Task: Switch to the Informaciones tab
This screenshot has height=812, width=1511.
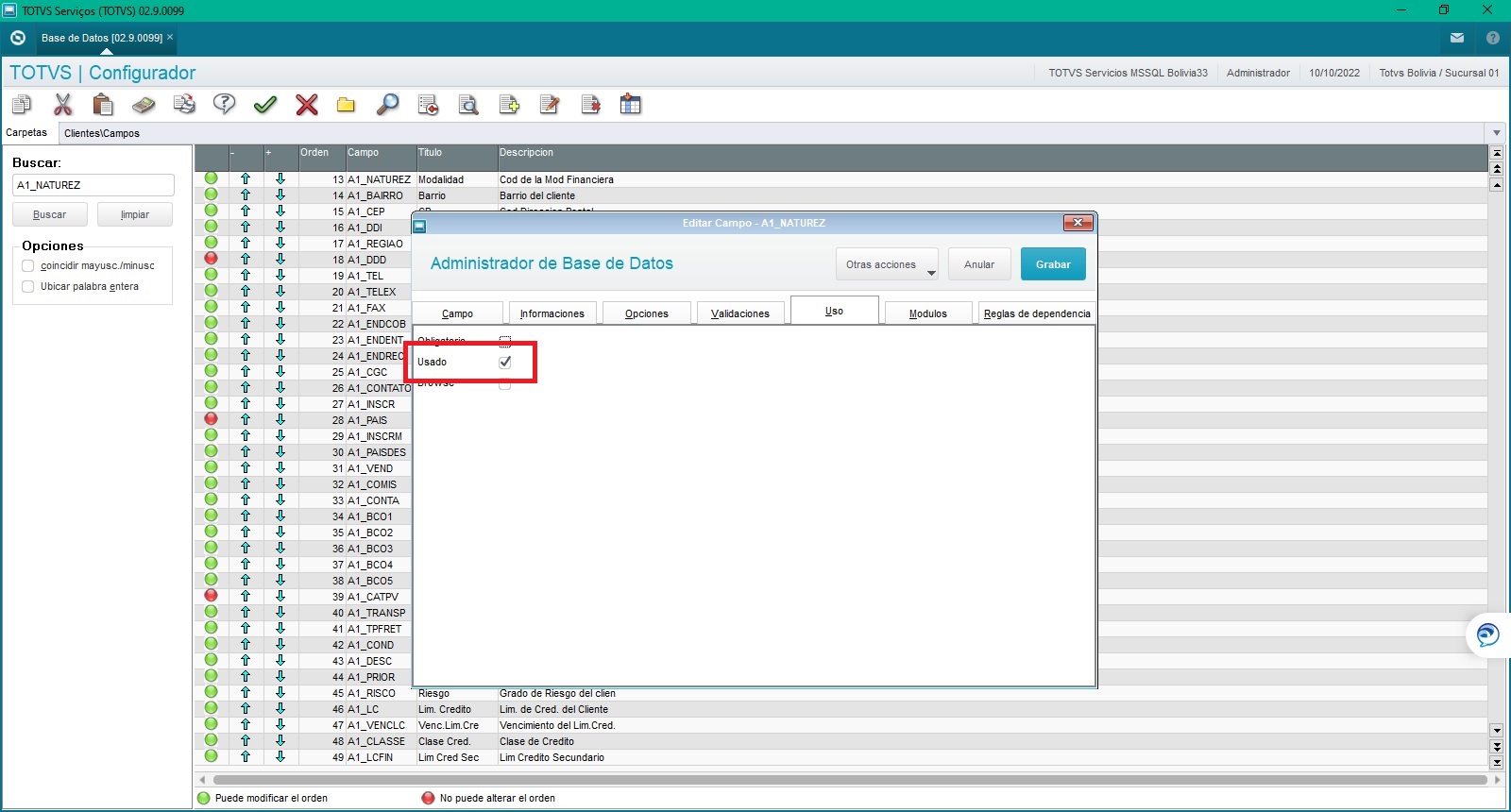Action: click(x=552, y=313)
